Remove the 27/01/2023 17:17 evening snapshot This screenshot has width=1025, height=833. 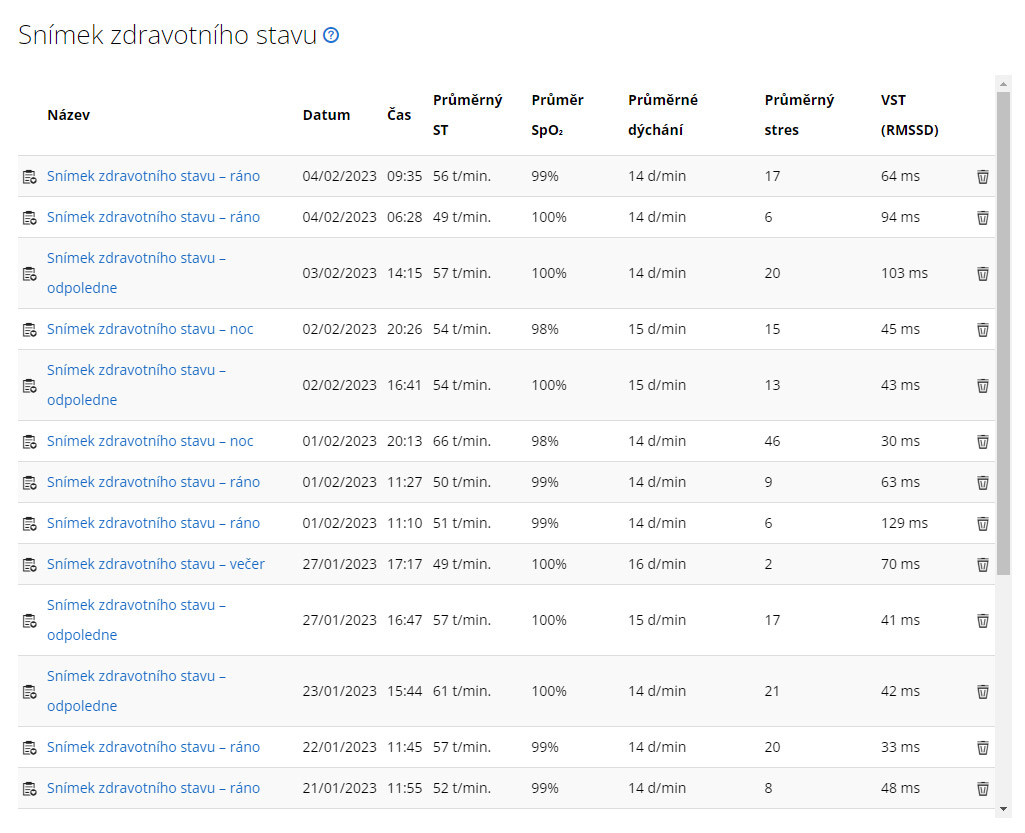(982, 564)
